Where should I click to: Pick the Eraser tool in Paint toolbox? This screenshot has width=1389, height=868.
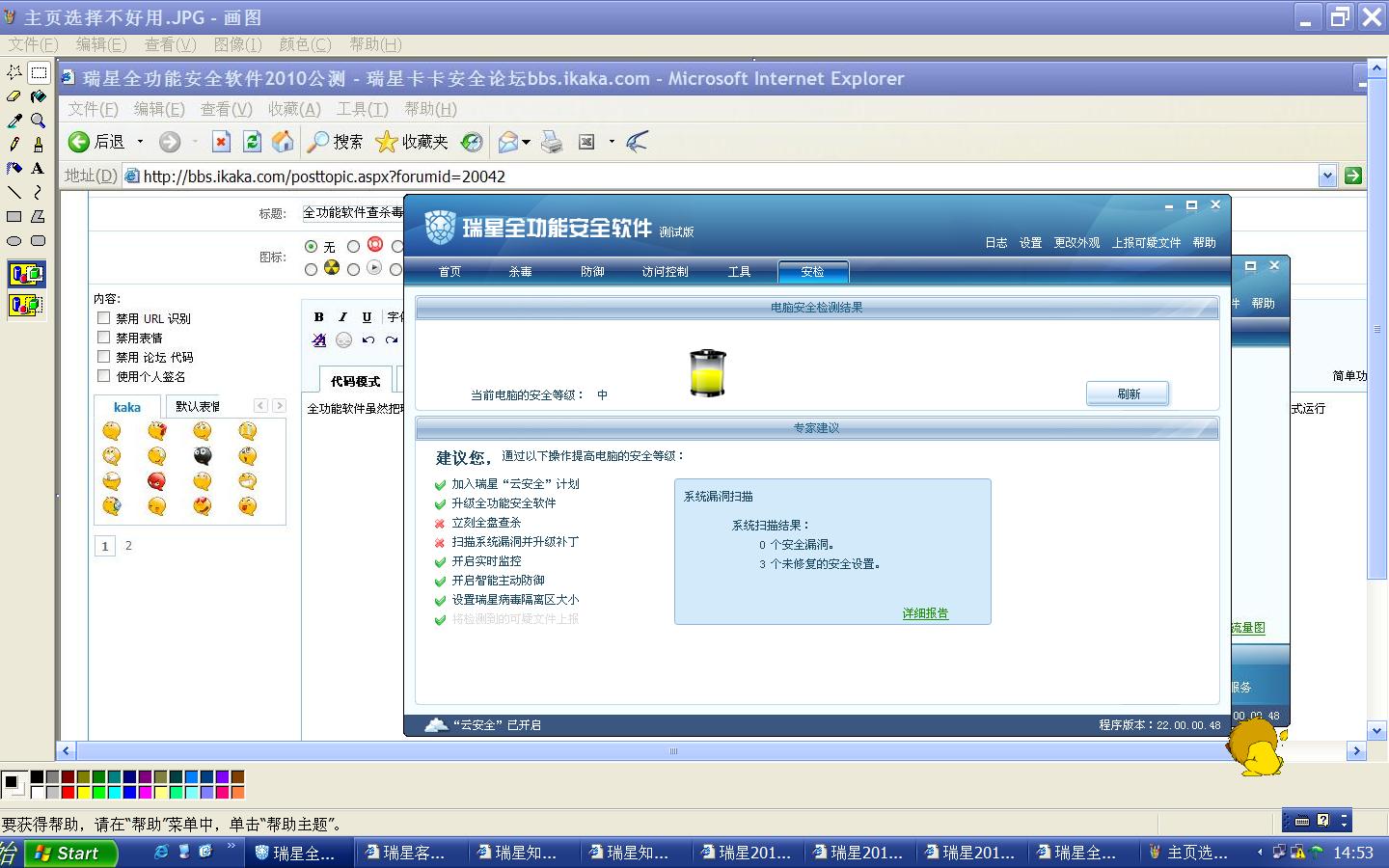pos(14,96)
